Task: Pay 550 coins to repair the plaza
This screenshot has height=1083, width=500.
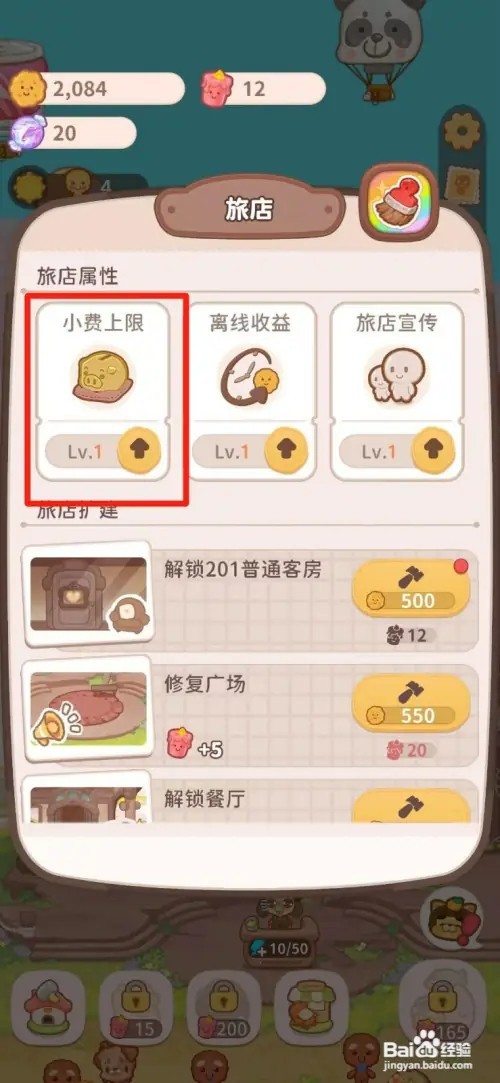Action: pos(411,705)
